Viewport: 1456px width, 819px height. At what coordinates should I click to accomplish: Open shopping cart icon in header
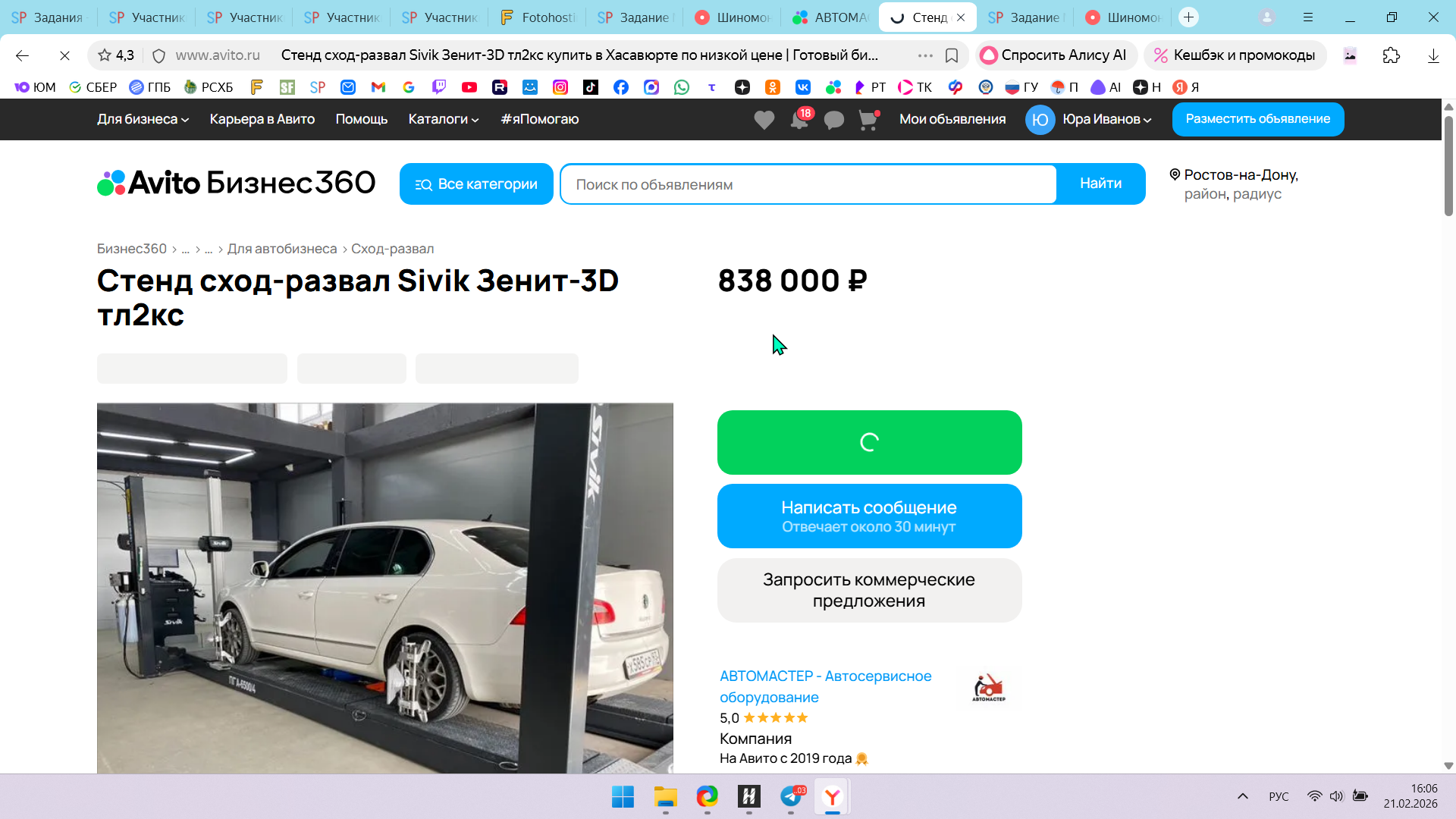[x=868, y=120]
